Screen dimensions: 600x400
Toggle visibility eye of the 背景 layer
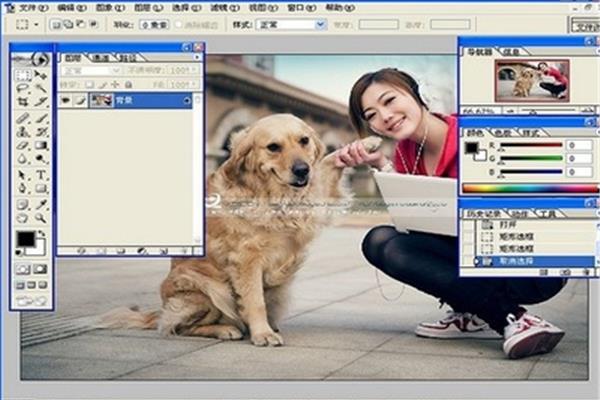pyautogui.click(x=65, y=101)
